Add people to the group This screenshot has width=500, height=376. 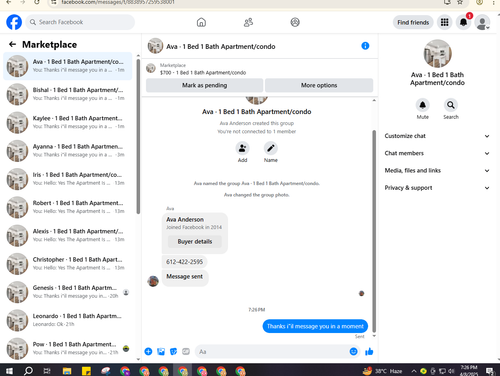[242, 148]
